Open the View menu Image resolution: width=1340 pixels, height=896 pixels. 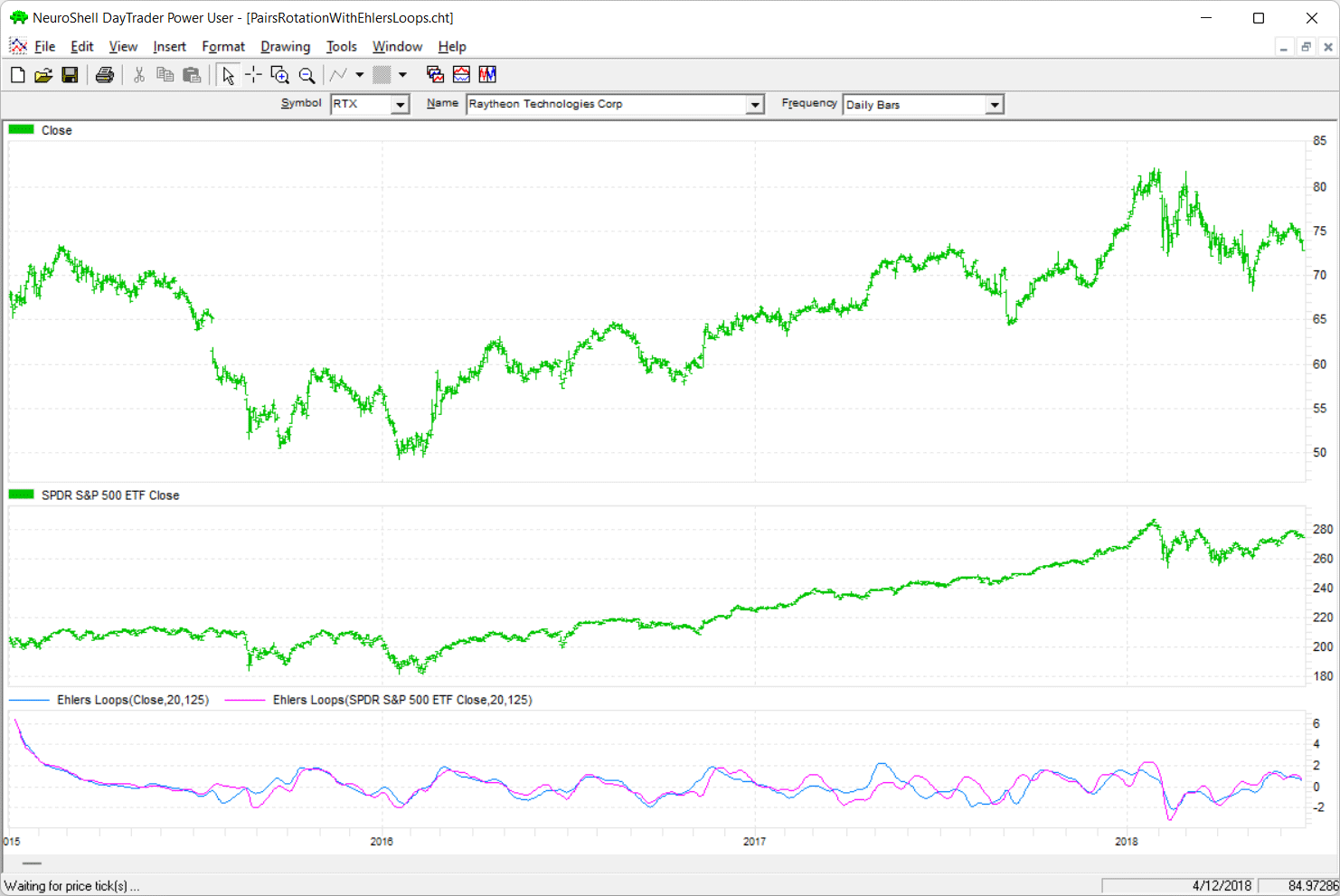pyautogui.click(x=123, y=46)
